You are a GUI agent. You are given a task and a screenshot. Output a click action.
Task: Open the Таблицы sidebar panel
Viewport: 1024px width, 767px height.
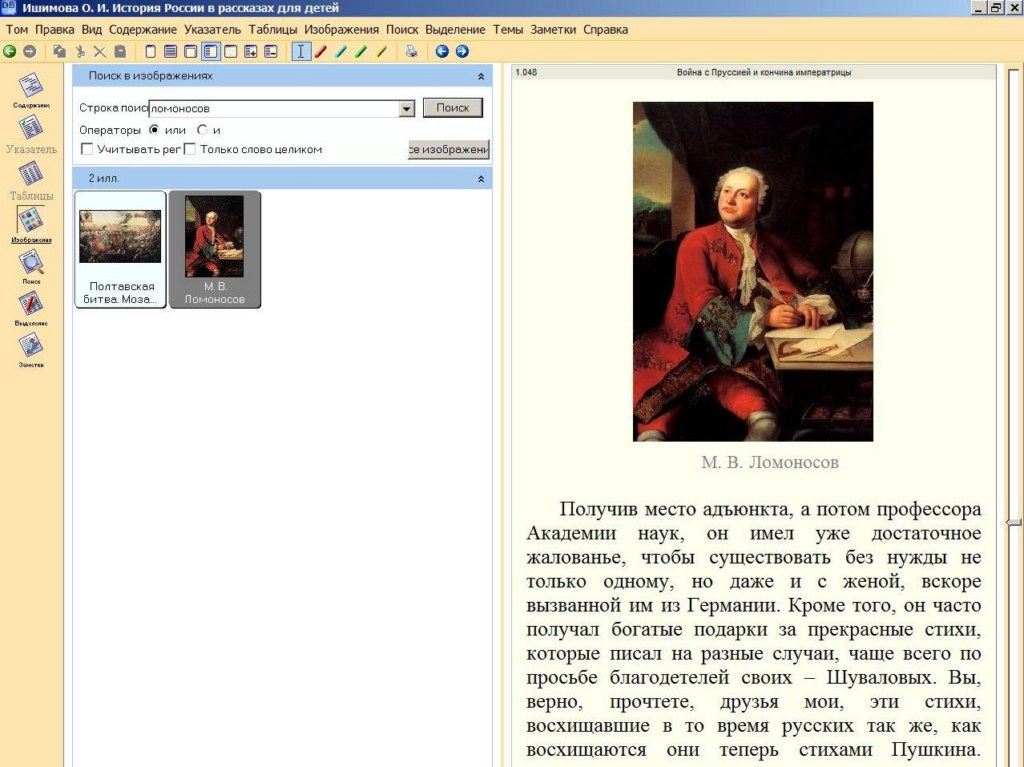[31, 181]
